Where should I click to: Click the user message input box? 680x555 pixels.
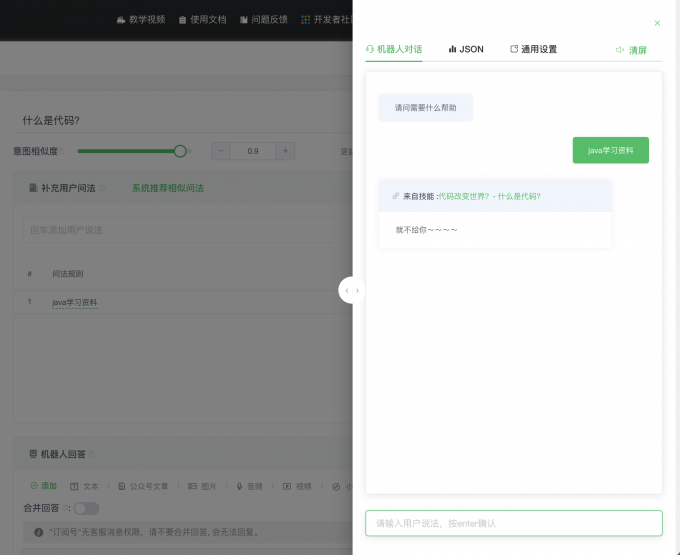[x=513, y=523]
